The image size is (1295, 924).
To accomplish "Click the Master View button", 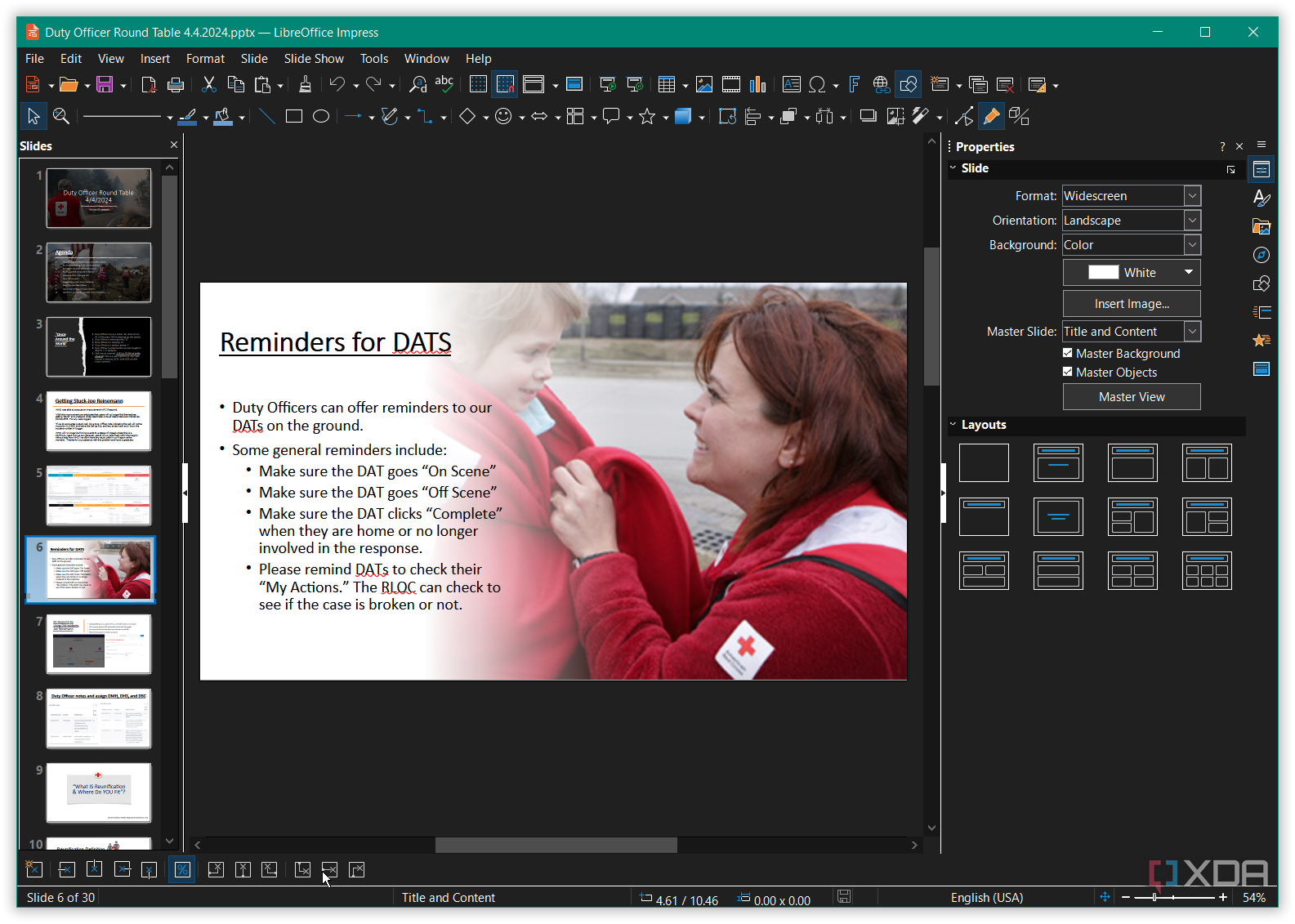I will pos(1132,397).
